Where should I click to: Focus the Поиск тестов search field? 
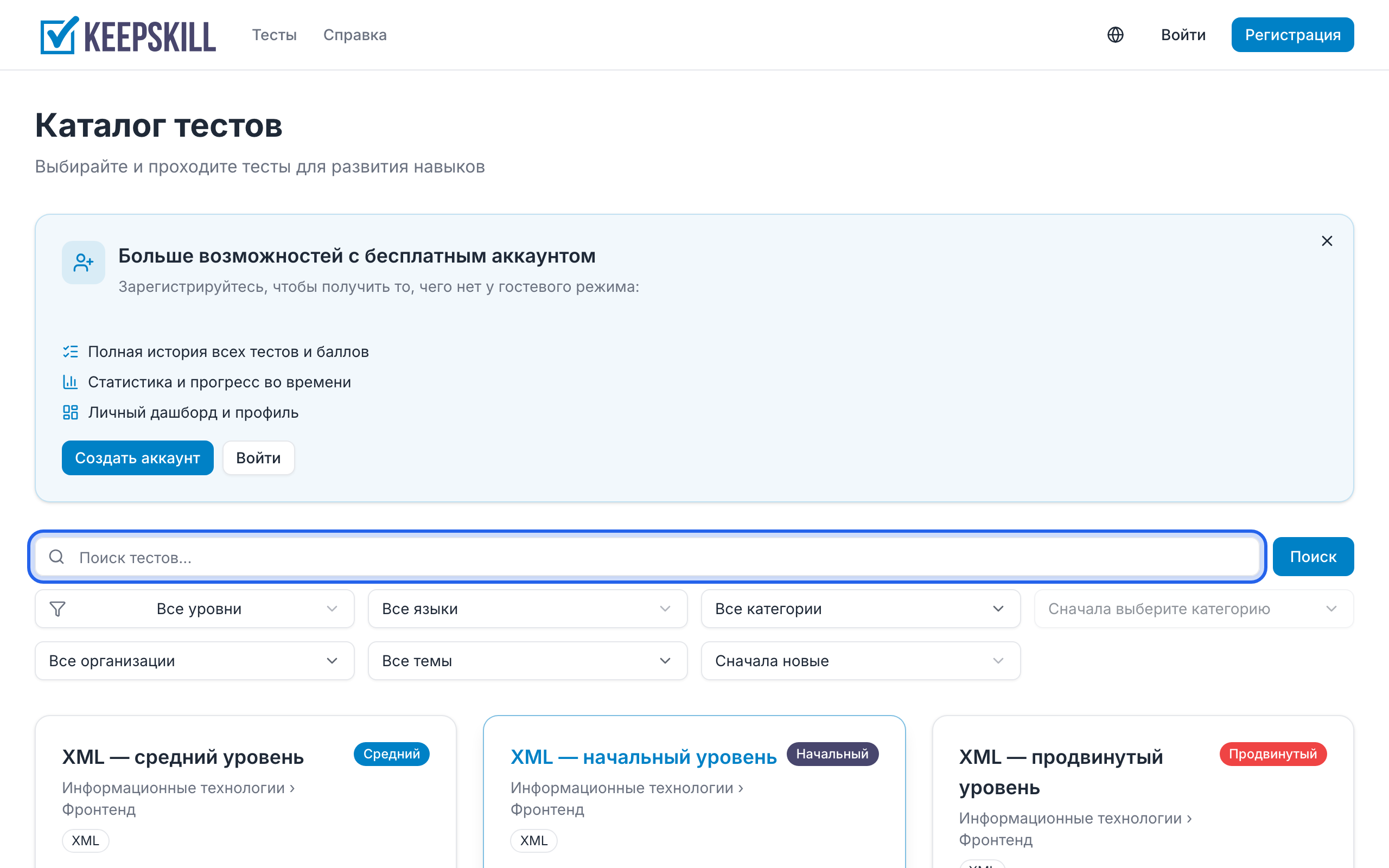pos(647,557)
